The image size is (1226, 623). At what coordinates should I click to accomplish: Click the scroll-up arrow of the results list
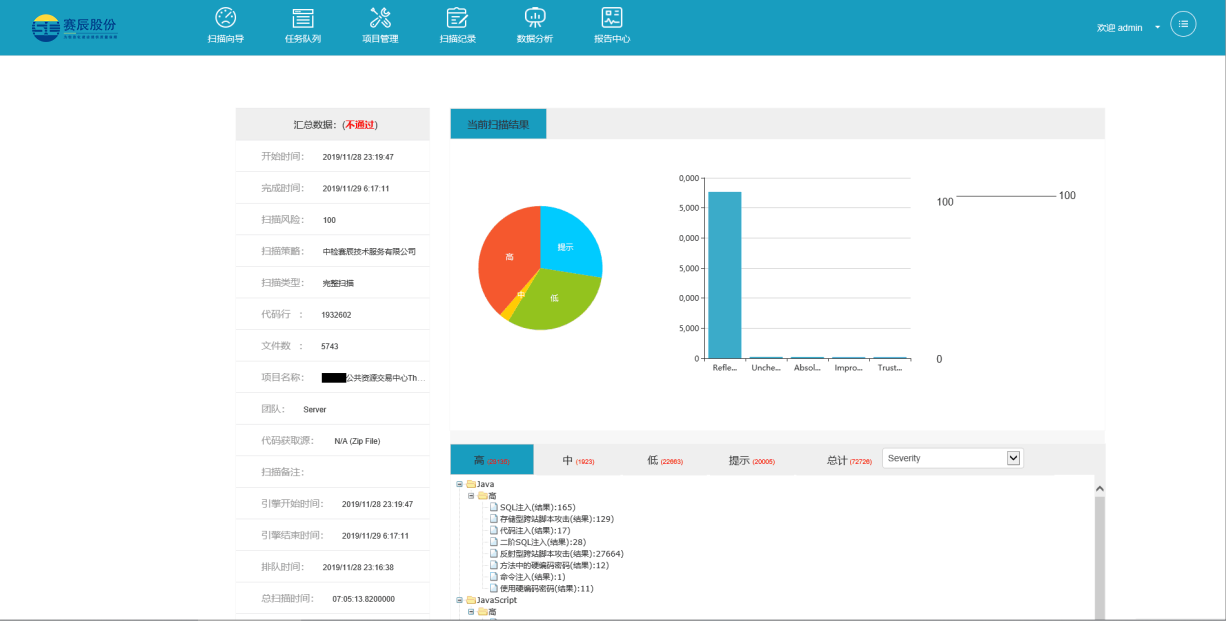tap(1099, 488)
